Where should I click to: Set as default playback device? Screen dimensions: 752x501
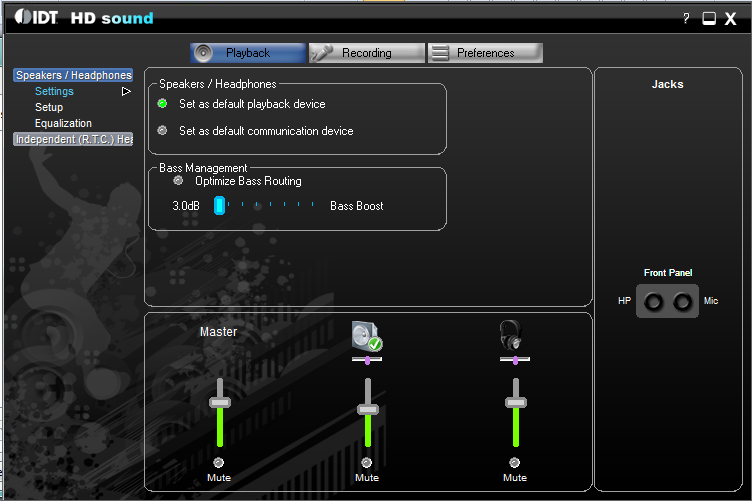pyautogui.click(x=162, y=103)
